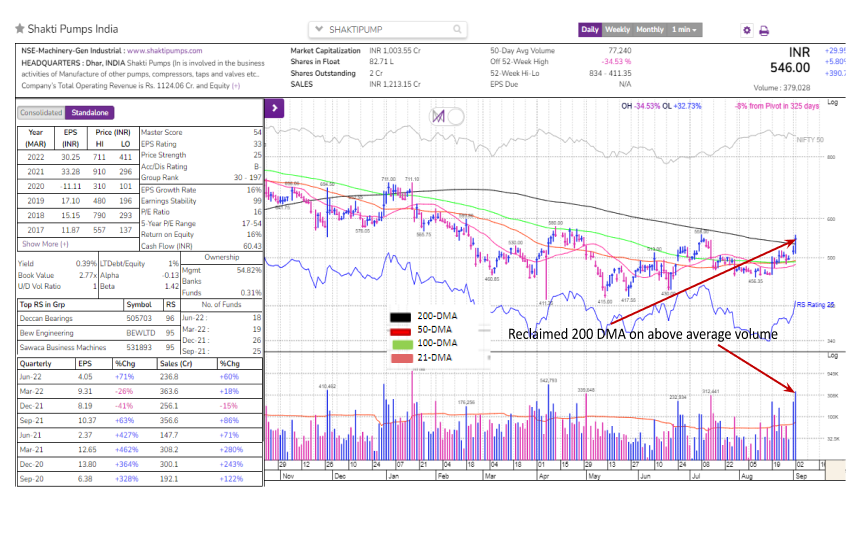The height and width of the screenshot is (540, 860).
Task: Expand Show More yearly EPS rows
Action: (46, 244)
